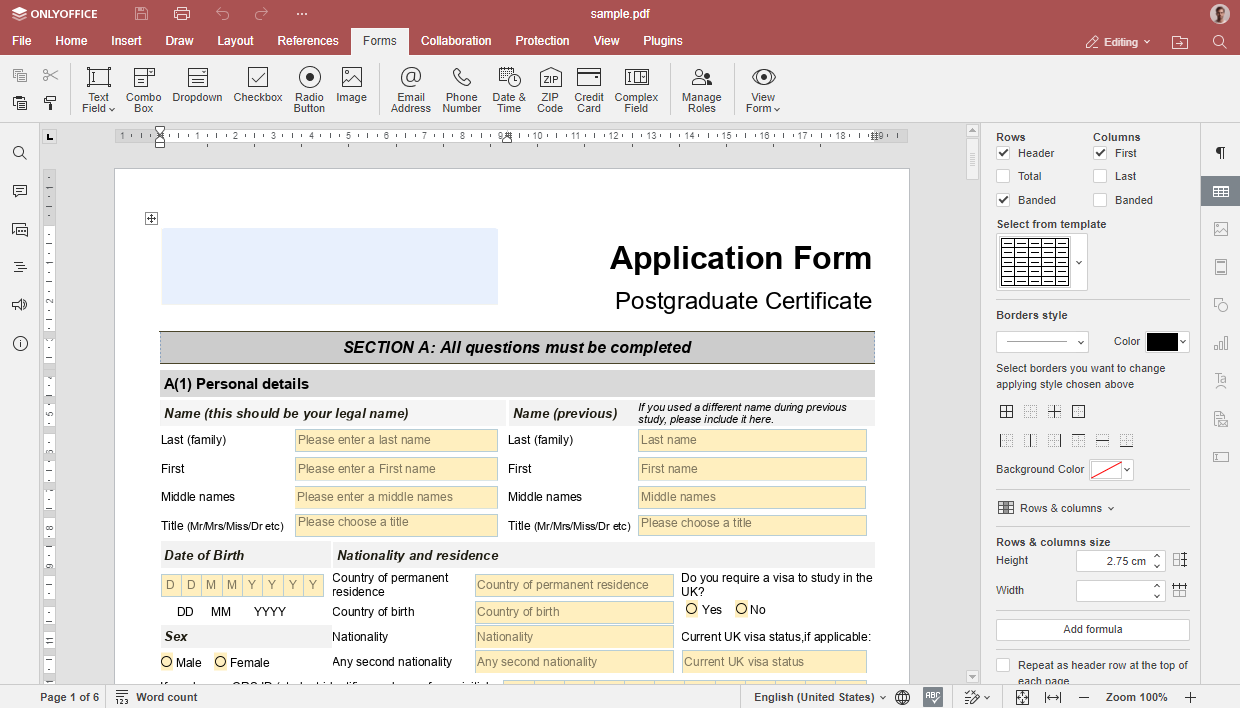Screen dimensions: 1240x708
Task: Open the Search icon in left sidebar
Action: 20,153
